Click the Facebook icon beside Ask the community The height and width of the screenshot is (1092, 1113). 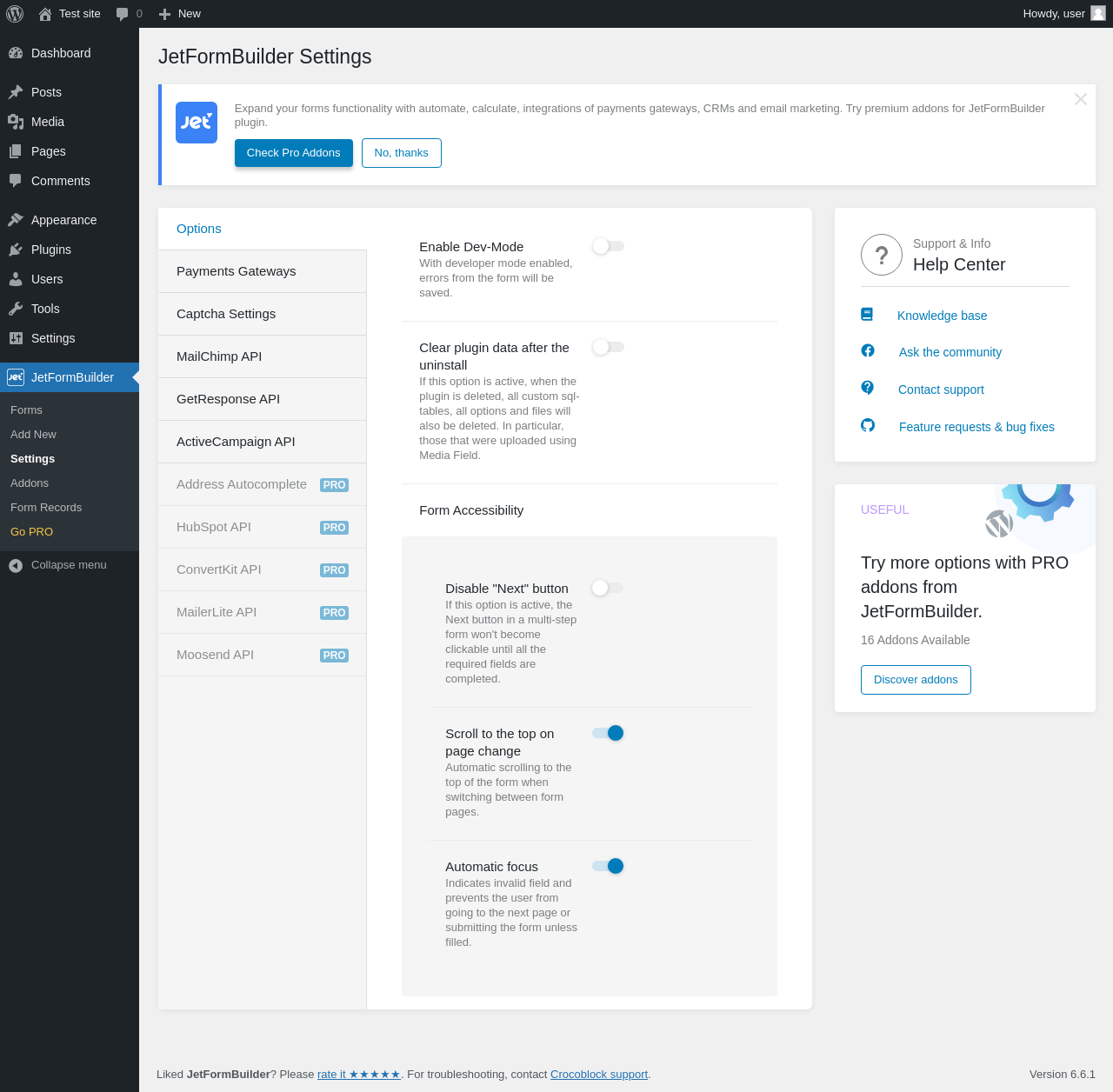click(868, 350)
